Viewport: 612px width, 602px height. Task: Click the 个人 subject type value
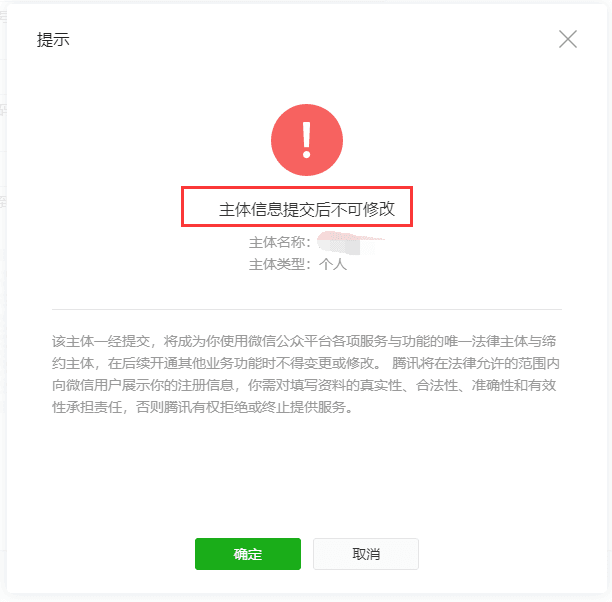pos(333,264)
